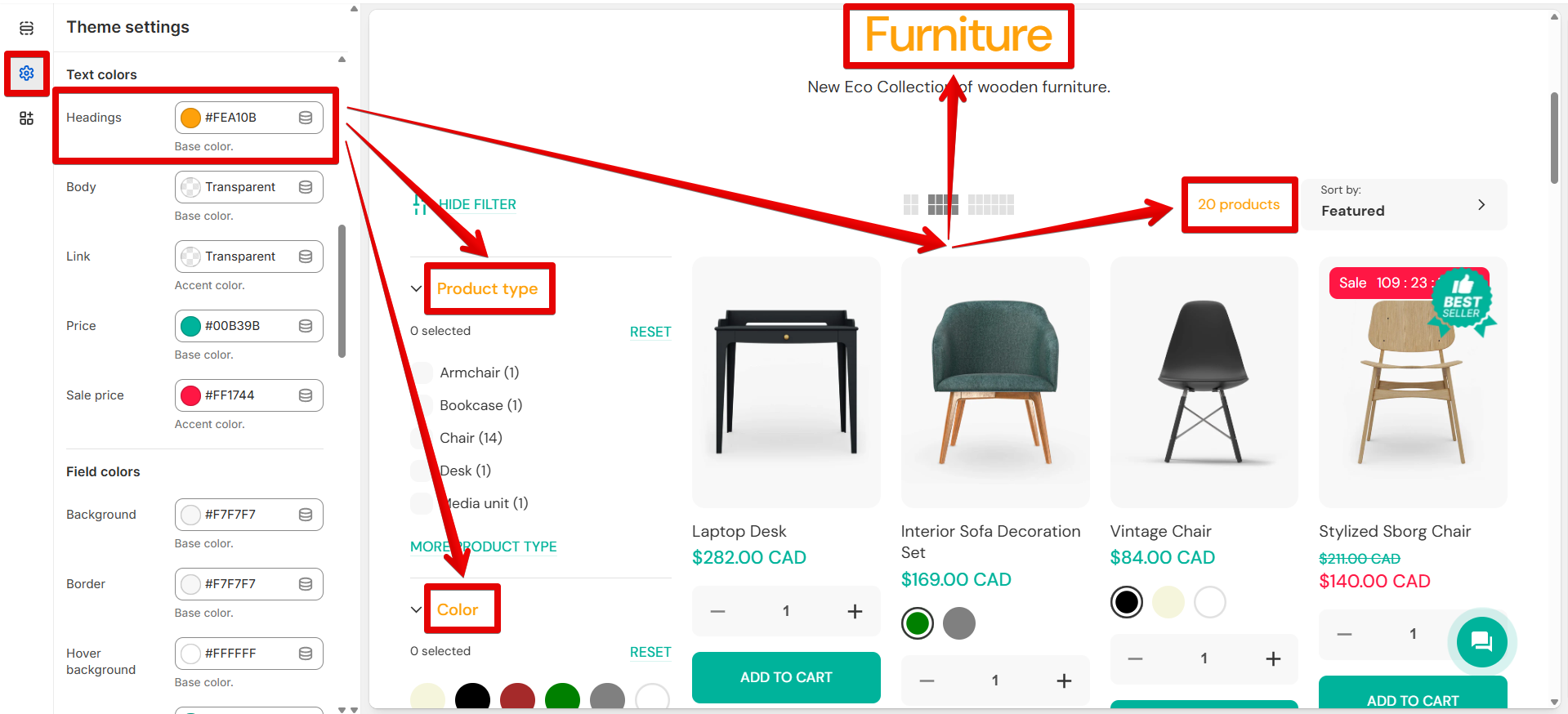Image resolution: width=1568 pixels, height=714 pixels.
Task: Select green swatch on Interior Sofa Decoration Set
Action: [x=918, y=623]
